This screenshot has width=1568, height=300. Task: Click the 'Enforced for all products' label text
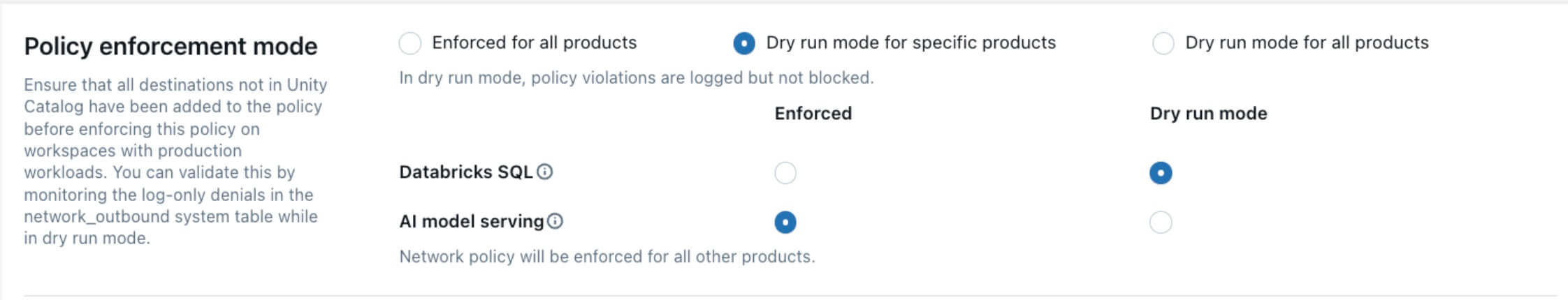pos(534,43)
